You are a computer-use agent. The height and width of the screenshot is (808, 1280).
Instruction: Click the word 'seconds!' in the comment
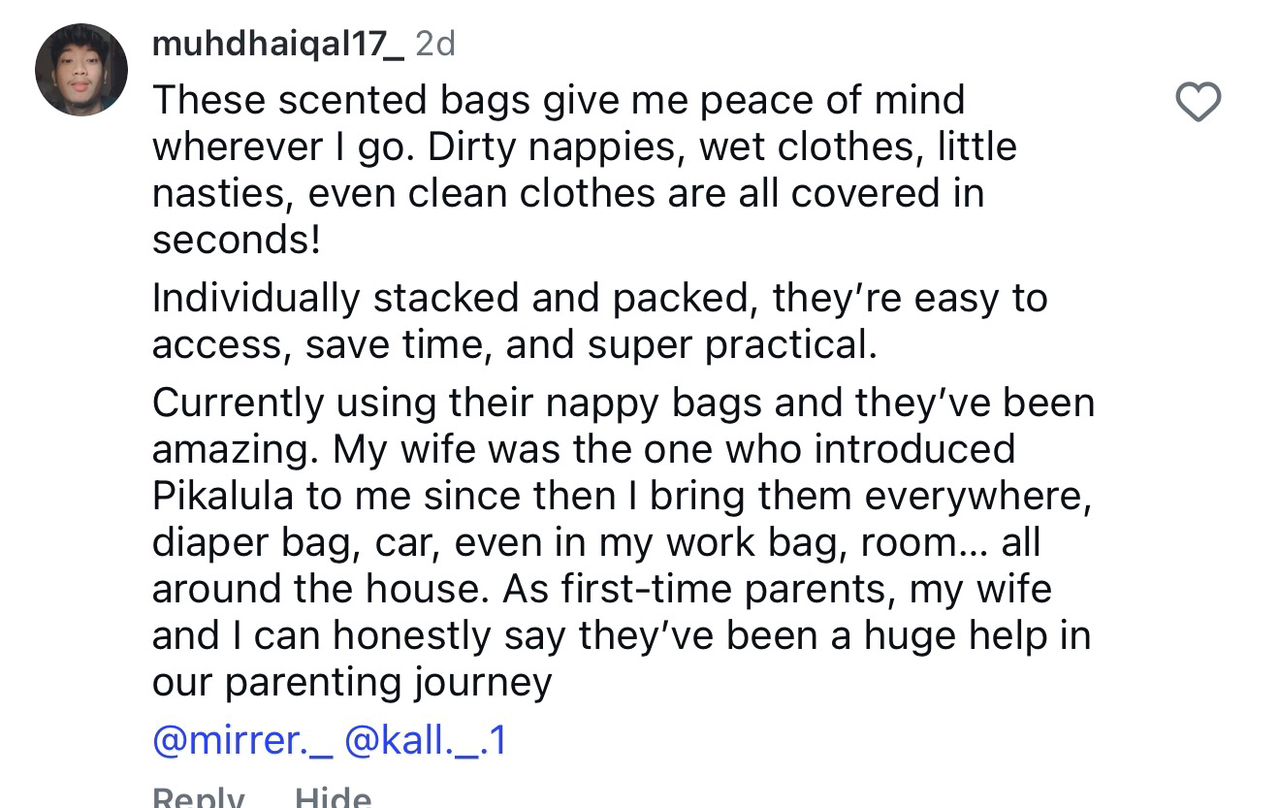(x=236, y=240)
